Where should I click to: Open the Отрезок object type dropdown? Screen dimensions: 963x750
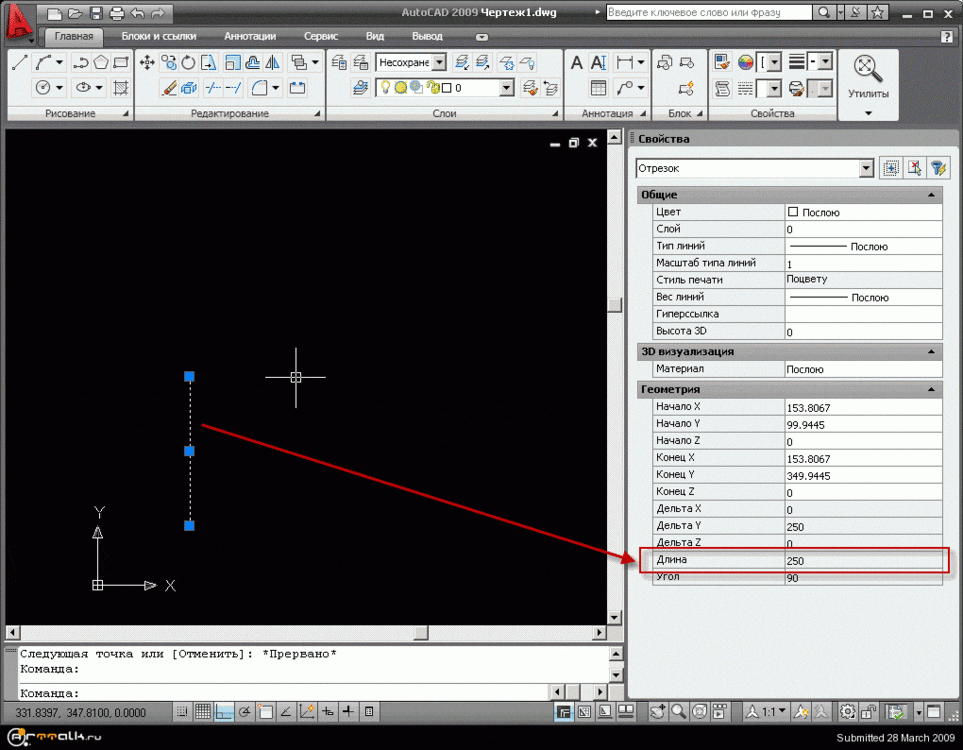click(866, 169)
